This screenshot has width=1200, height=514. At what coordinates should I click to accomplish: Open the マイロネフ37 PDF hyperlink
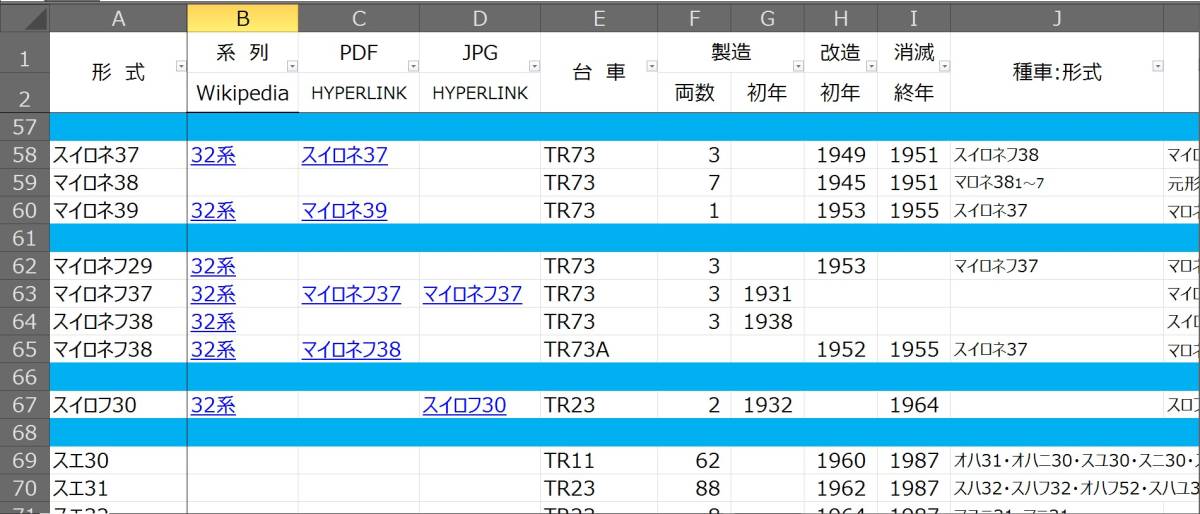click(x=351, y=294)
